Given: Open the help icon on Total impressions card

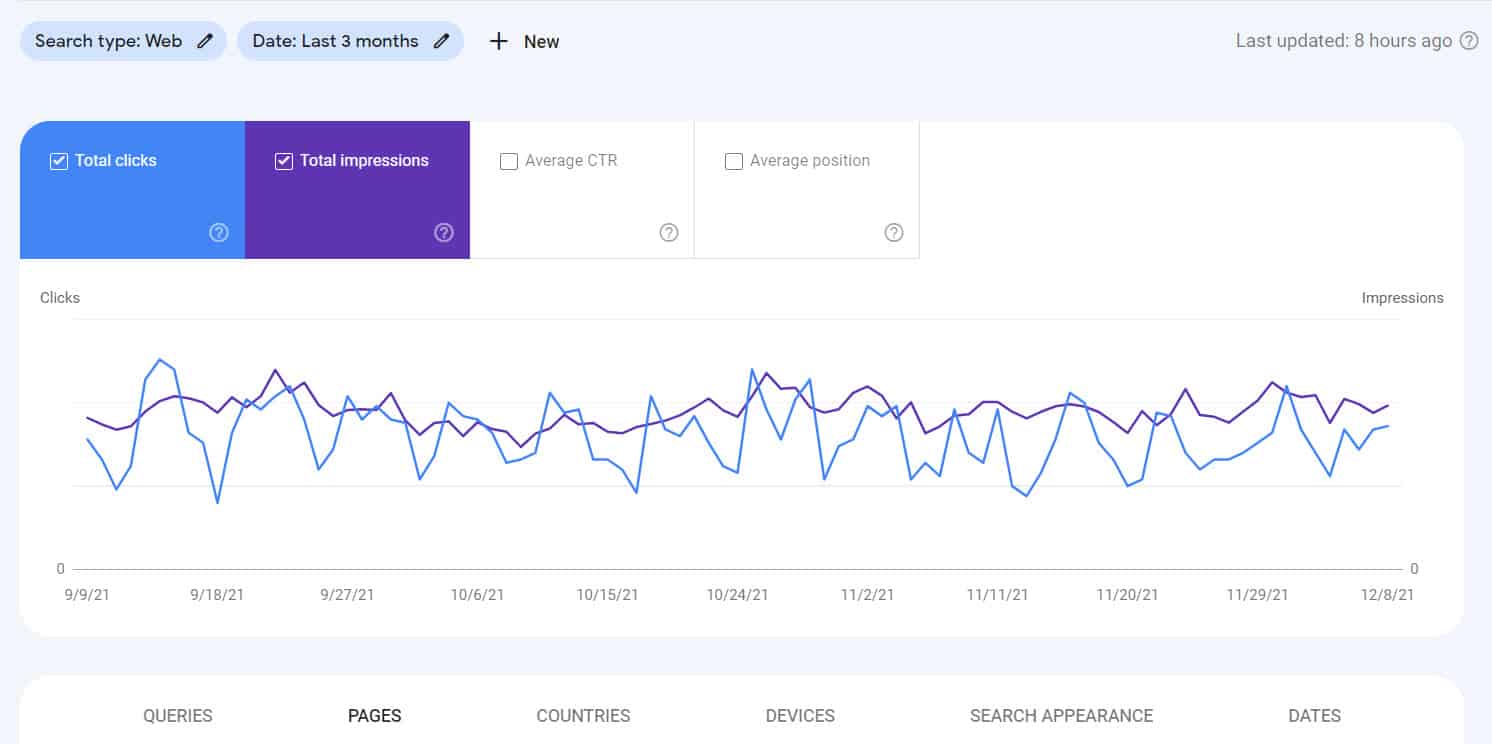Looking at the screenshot, I should pos(443,232).
